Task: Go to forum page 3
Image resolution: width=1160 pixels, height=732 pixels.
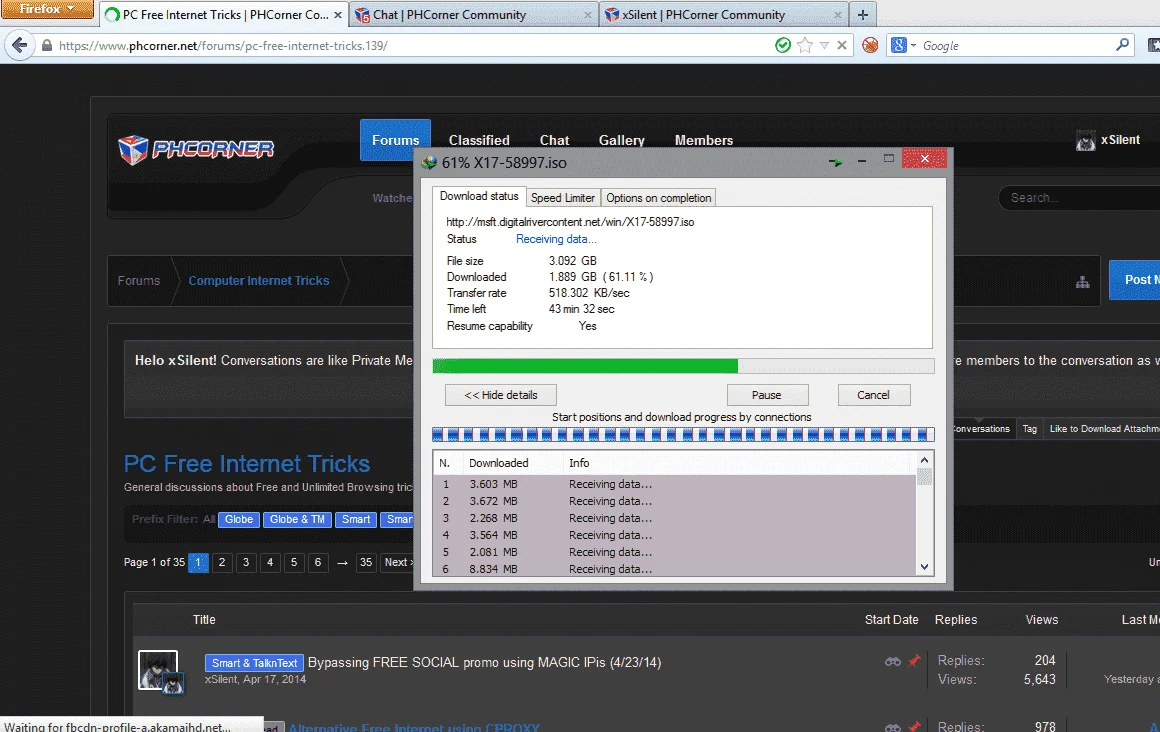Action: click(246, 563)
